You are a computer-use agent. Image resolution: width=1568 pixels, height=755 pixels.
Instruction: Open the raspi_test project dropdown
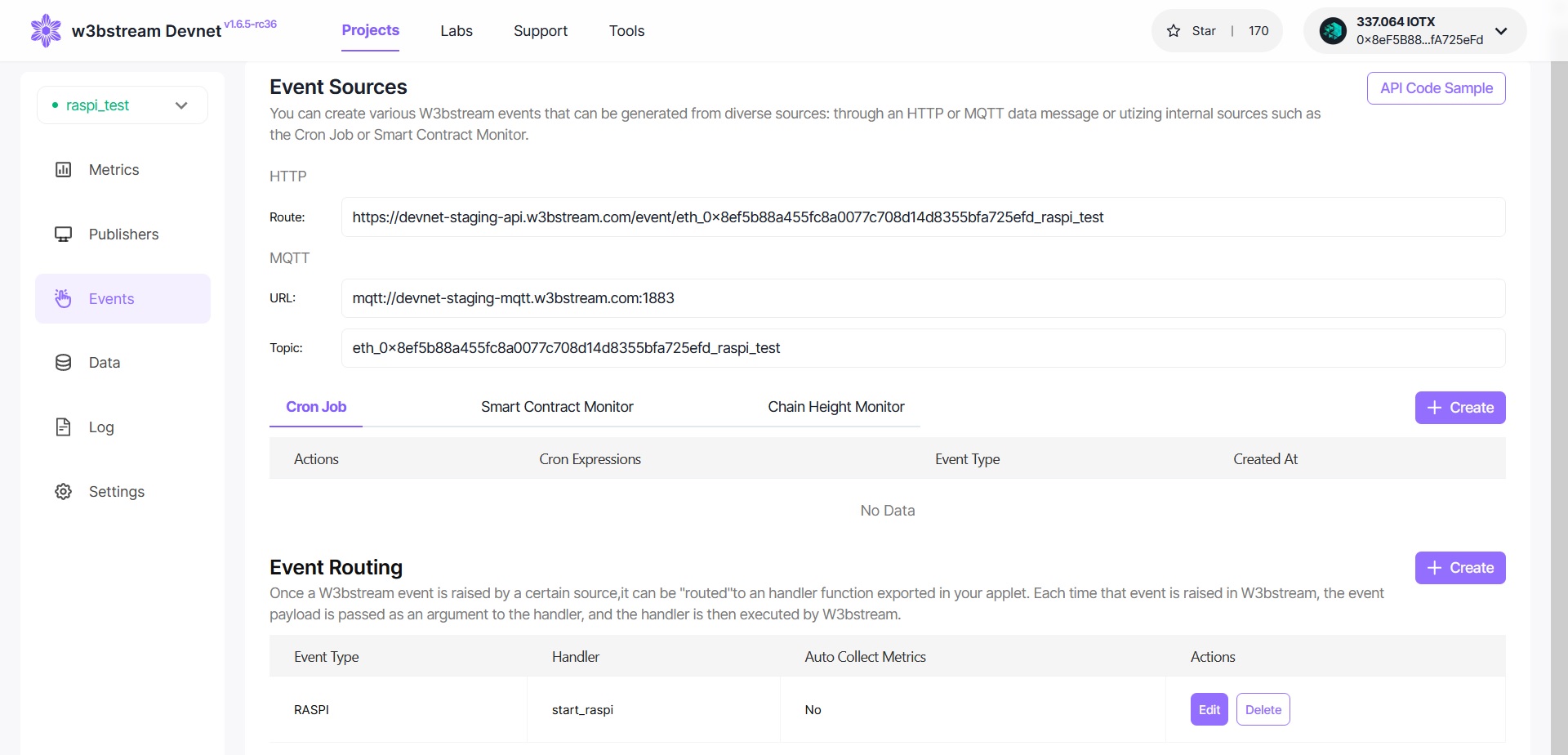122,105
